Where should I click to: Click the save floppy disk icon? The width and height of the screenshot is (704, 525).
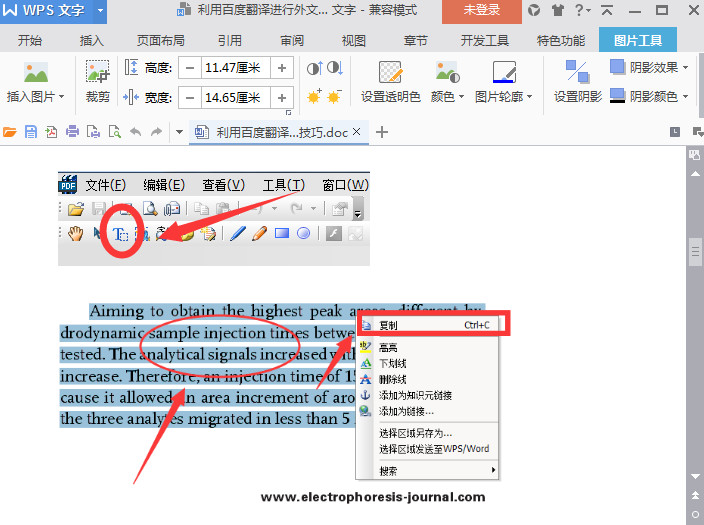coord(31,132)
